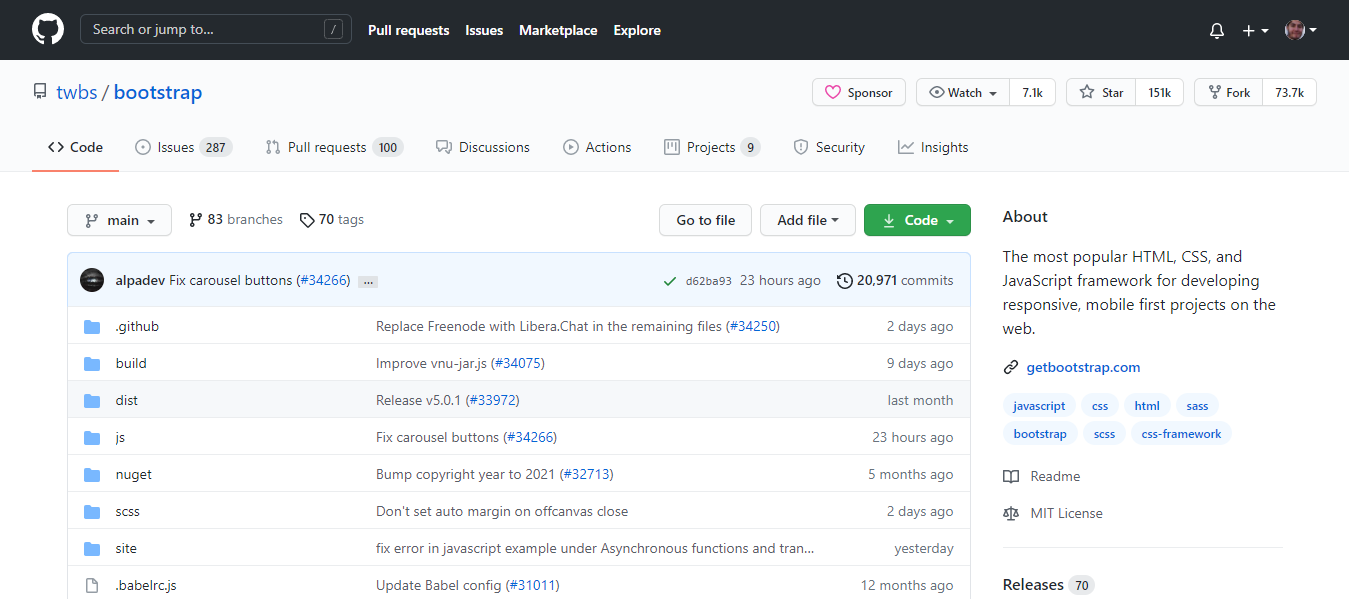Screen dimensions: 1349x599
Task: Sponsor the bootstrap project
Action: pos(858,92)
